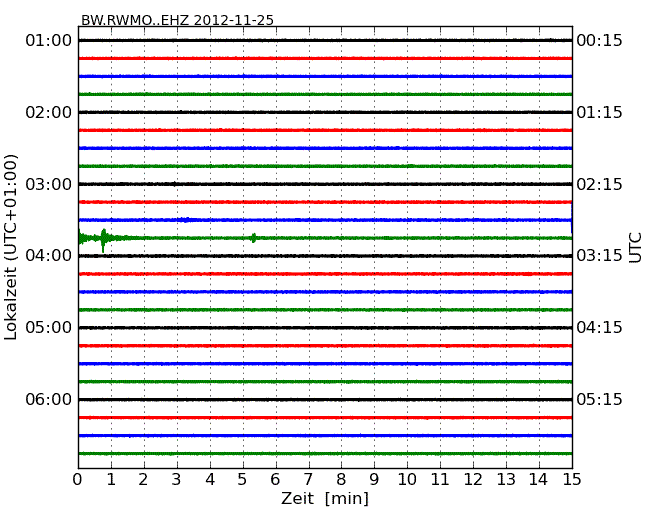Click the small blue bump near minute 3

pyautogui.click(x=186, y=219)
